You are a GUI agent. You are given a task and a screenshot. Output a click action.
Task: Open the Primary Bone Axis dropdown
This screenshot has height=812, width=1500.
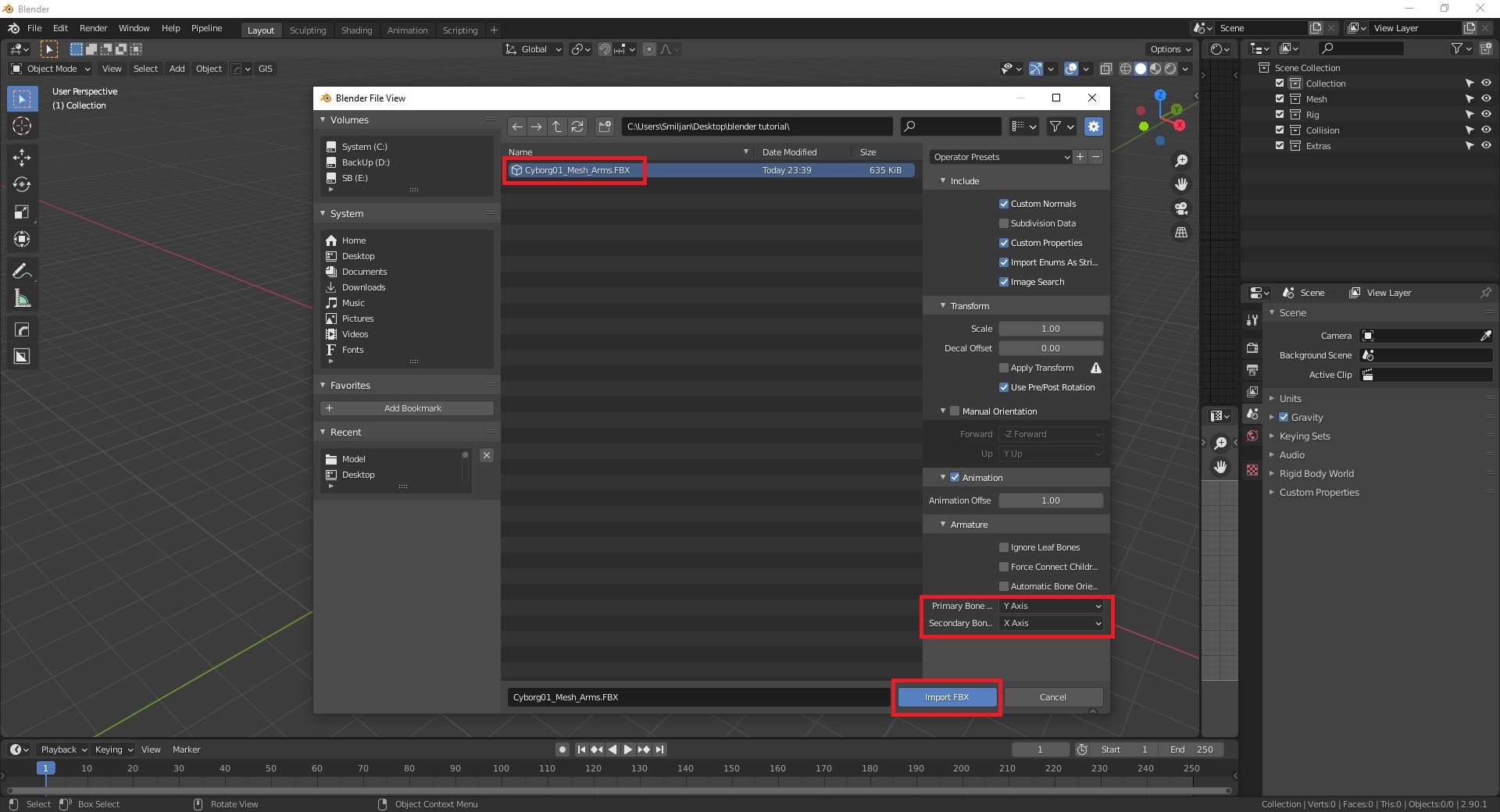pyautogui.click(x=1052, y=606)
